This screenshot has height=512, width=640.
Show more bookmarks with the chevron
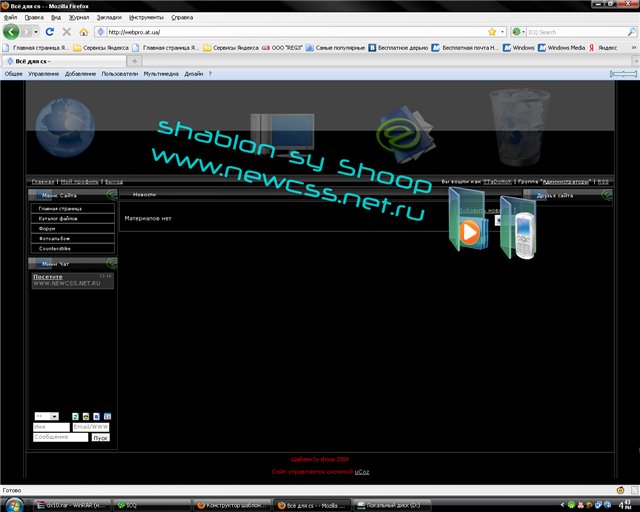[x=633, y=48]
